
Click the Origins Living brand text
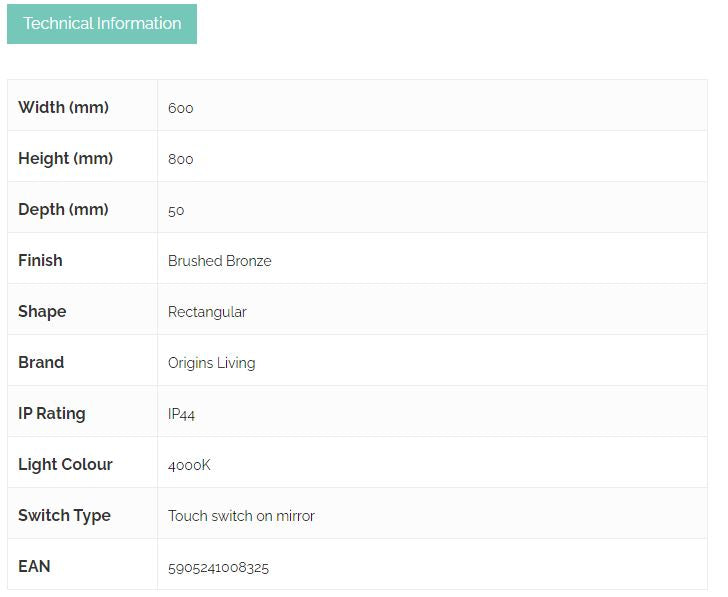(211, 363)
